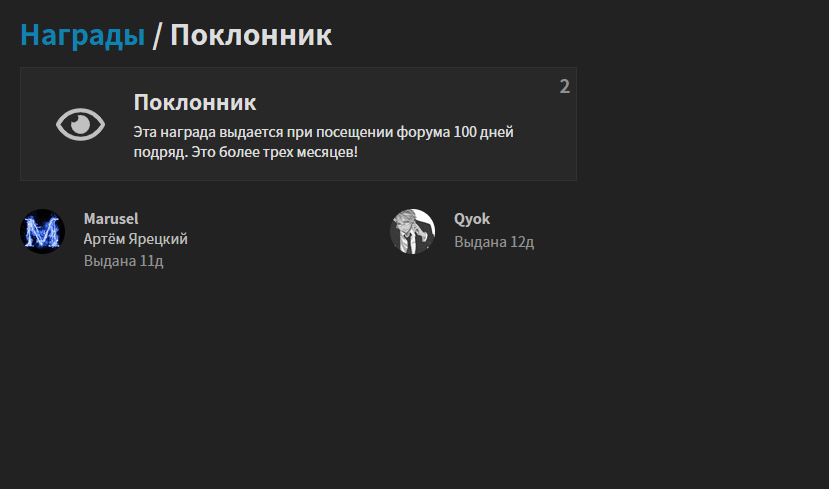Click the name Артём Ярецкий under Marusel
Image resolution: width=829 pixels, height=489 pixels.
point(135,239)
